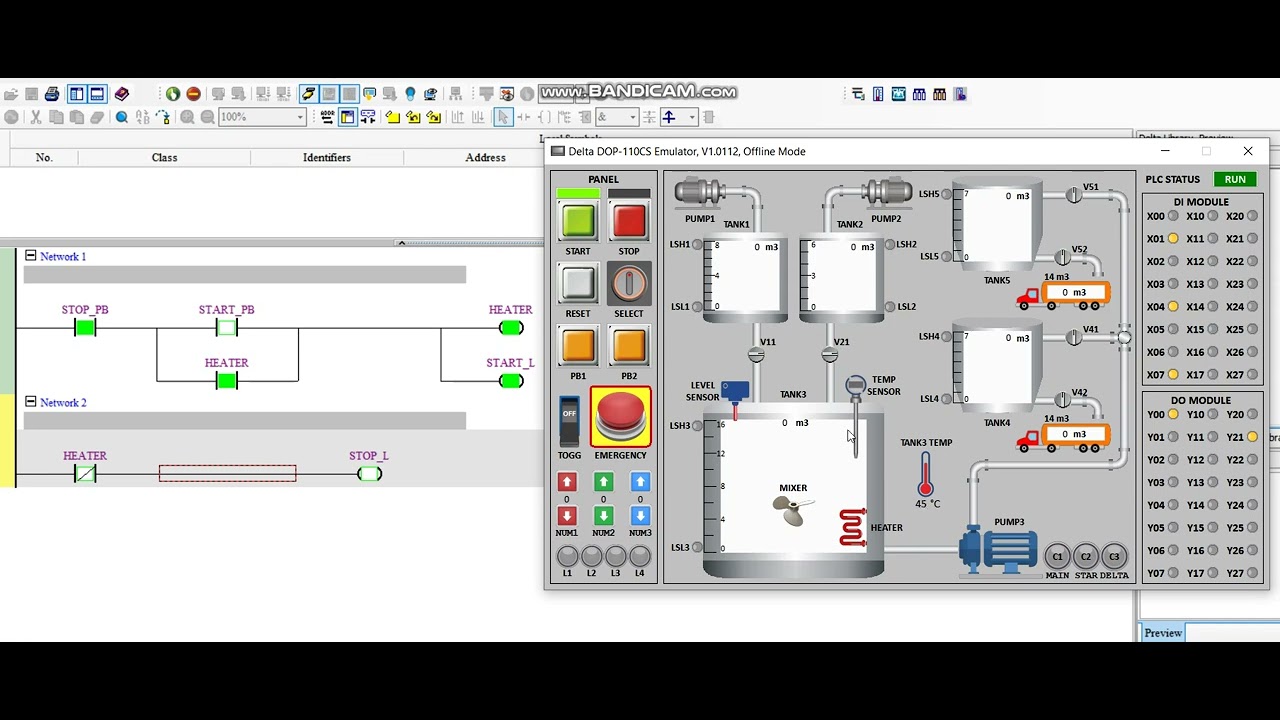
Task: Collapse Network 2 in ladder editor
Action: click(x=30, y=402)
